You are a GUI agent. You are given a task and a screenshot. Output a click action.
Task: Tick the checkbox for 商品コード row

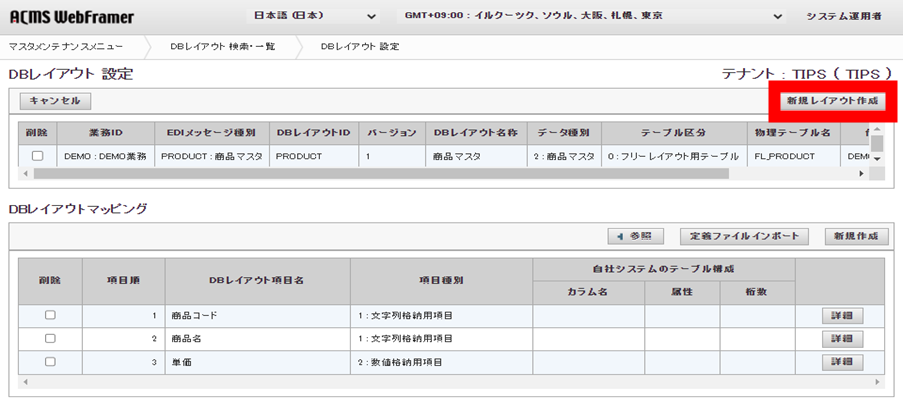50,315
